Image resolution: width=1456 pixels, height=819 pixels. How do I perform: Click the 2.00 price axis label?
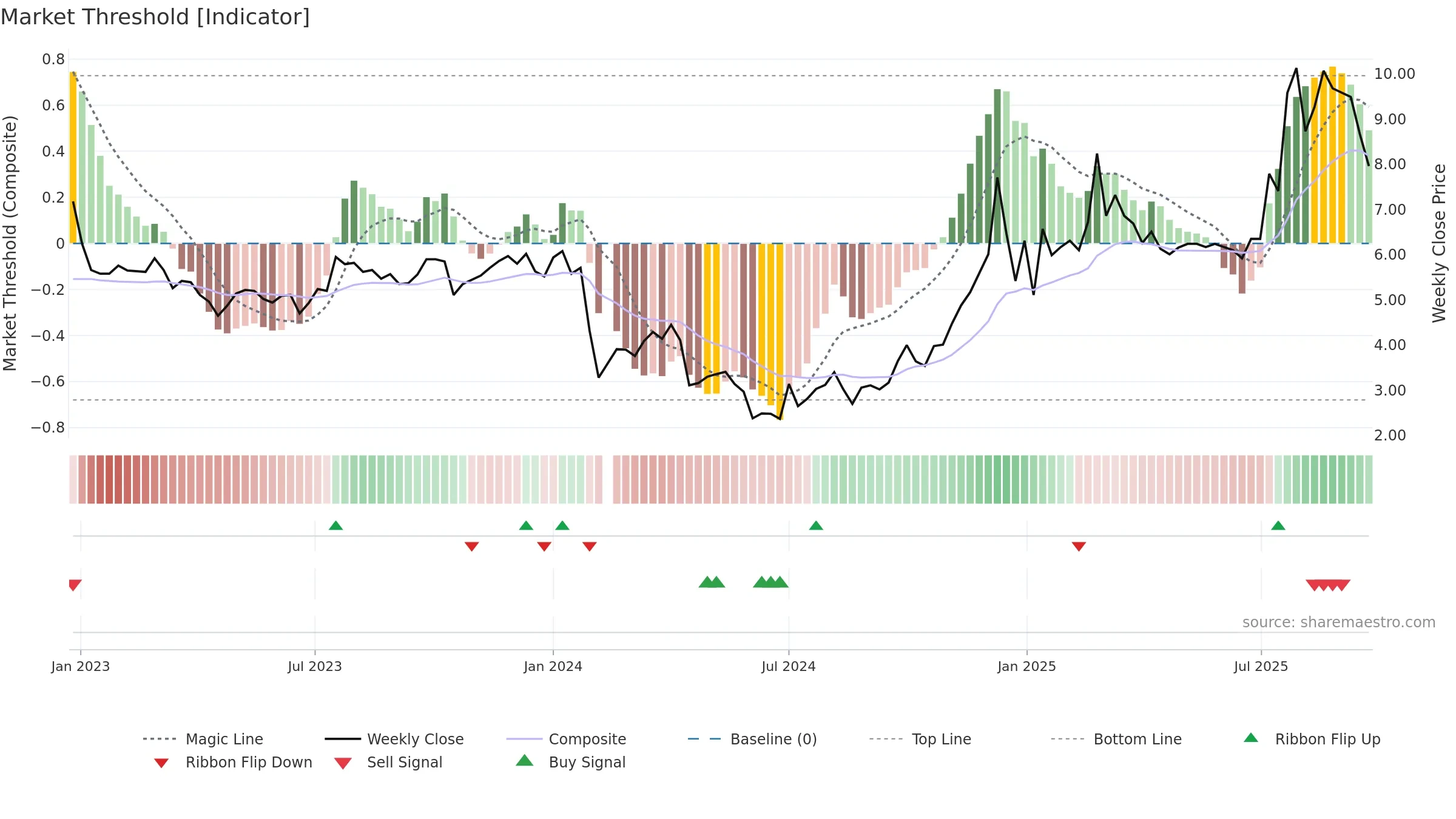coord(1390,436)
